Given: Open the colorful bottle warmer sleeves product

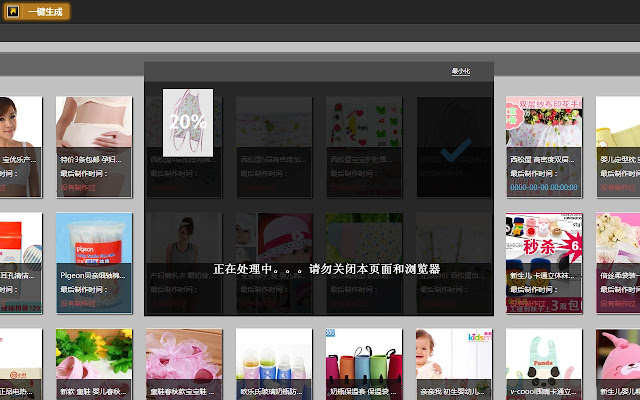Looking at the screenshot, I should pyautogui.click(x=364, y=364).
